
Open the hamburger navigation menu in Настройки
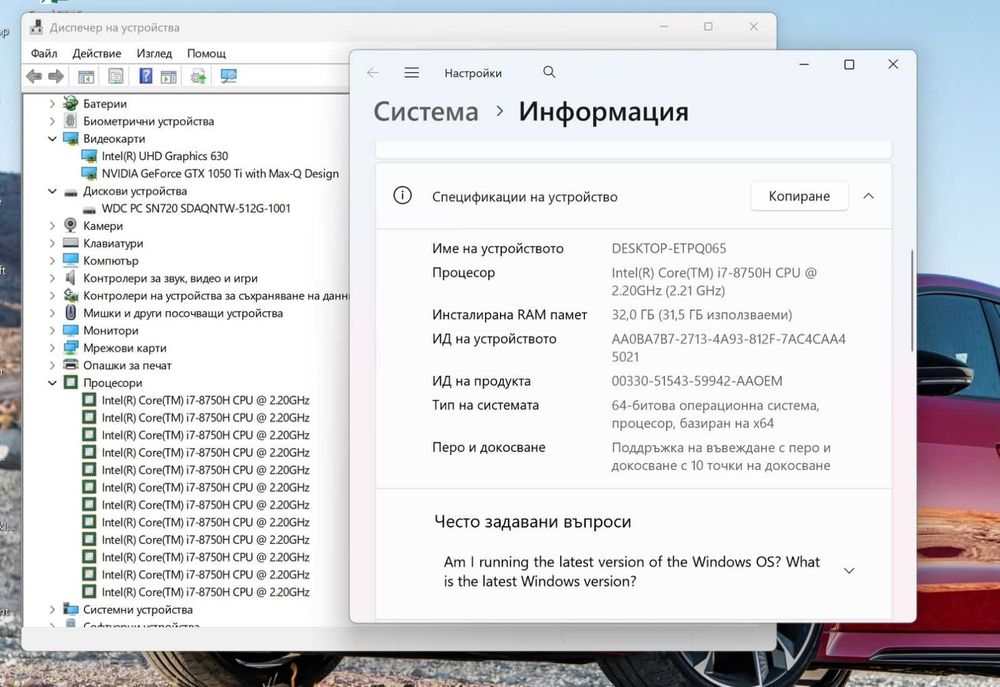click(x=412, y=73)
